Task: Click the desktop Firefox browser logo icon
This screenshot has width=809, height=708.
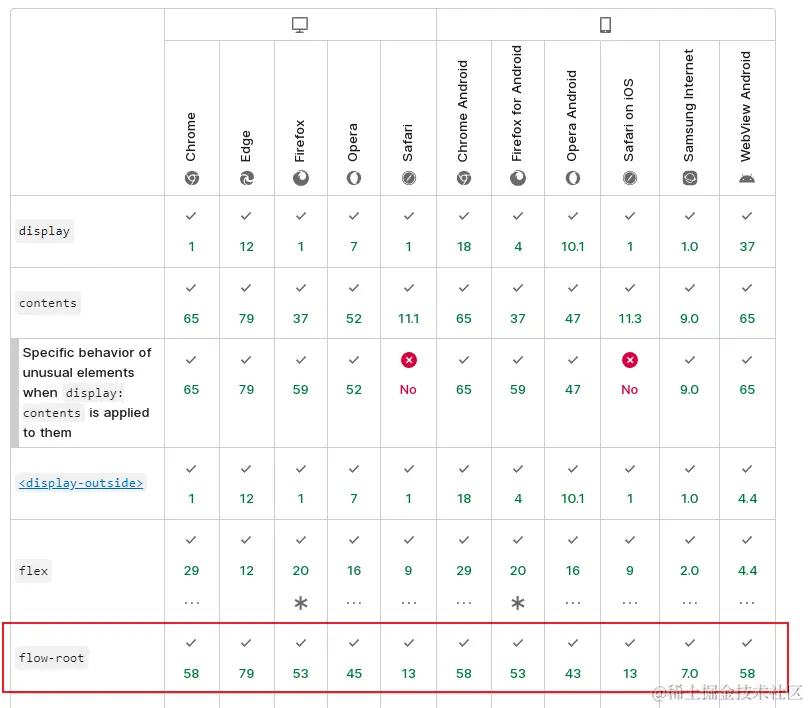Action: coord(300,178)
